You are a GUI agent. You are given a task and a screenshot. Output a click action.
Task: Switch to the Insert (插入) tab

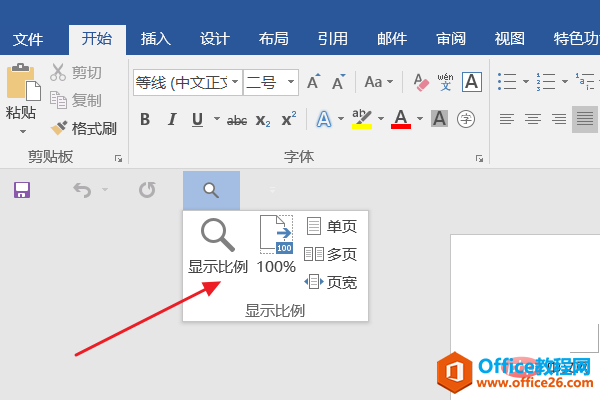[155, 39]
